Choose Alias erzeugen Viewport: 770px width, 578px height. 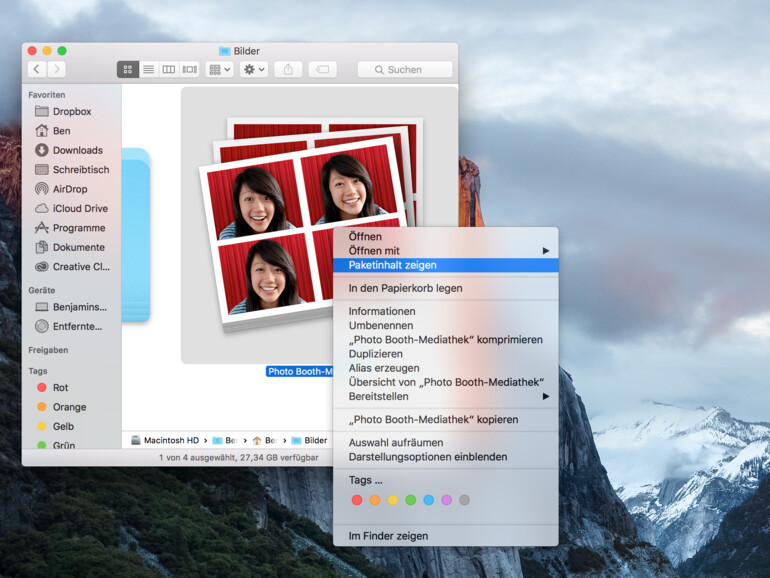(445, 368)
